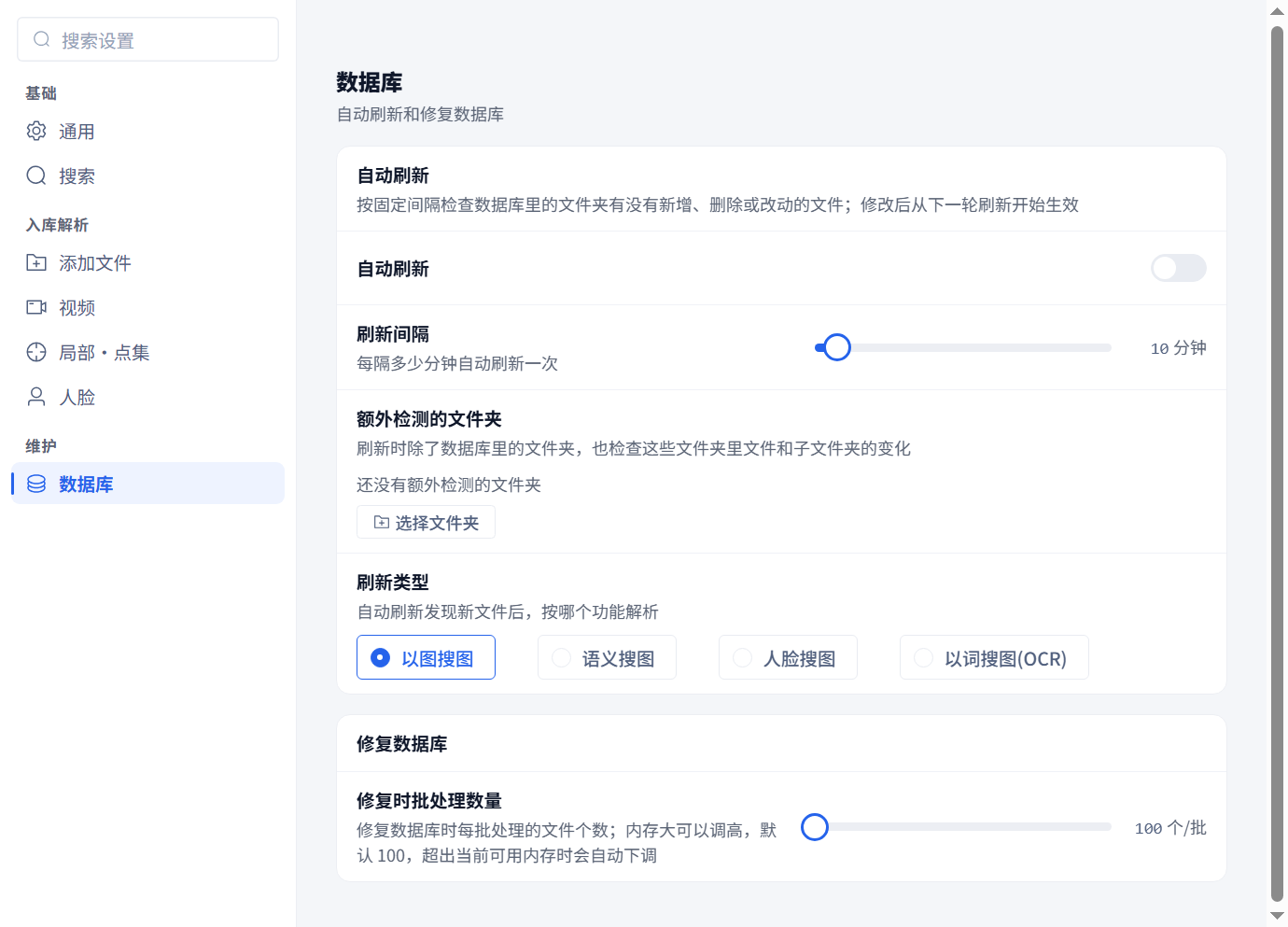This screenshot has height=927, width=1288.
Task: Click the 入库解析 sidebar group label
Action: [x=57, y=225]
